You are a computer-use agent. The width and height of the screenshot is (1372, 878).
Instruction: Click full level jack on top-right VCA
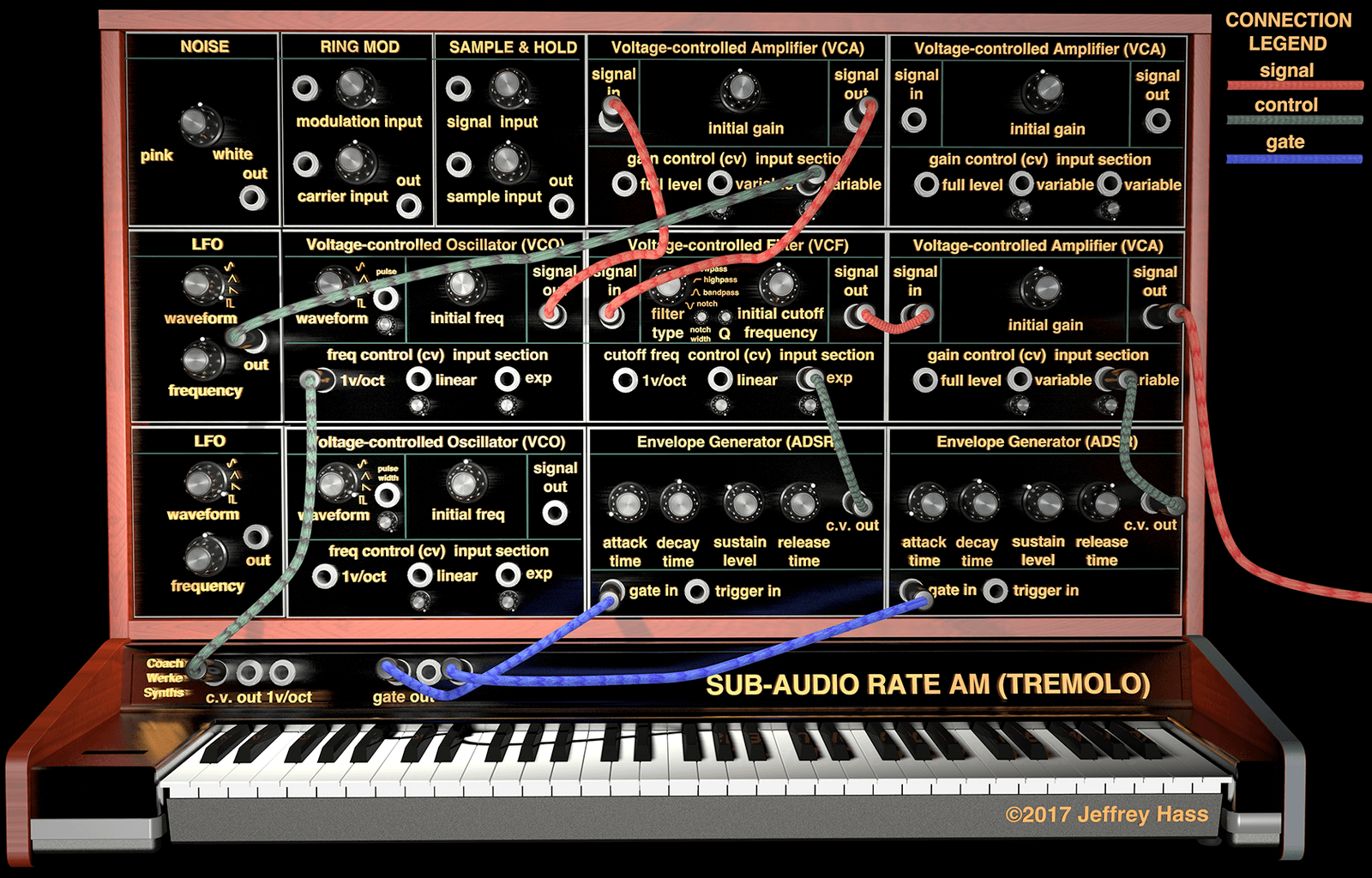click(x=926, y=184)
